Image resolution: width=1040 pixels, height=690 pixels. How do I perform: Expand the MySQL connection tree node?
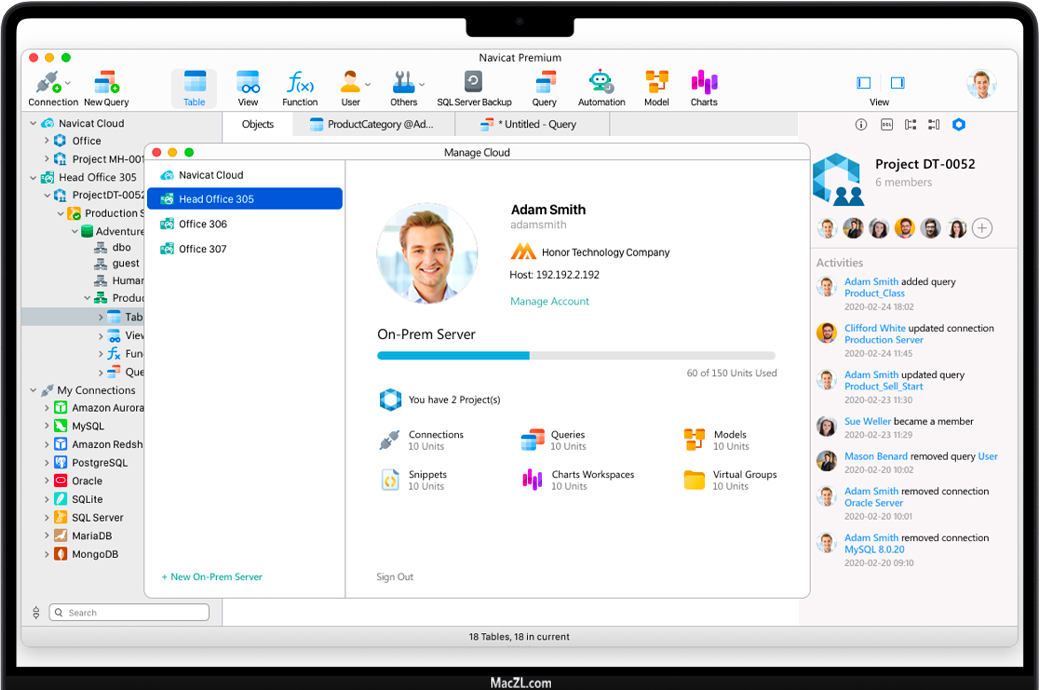point(47,427)
